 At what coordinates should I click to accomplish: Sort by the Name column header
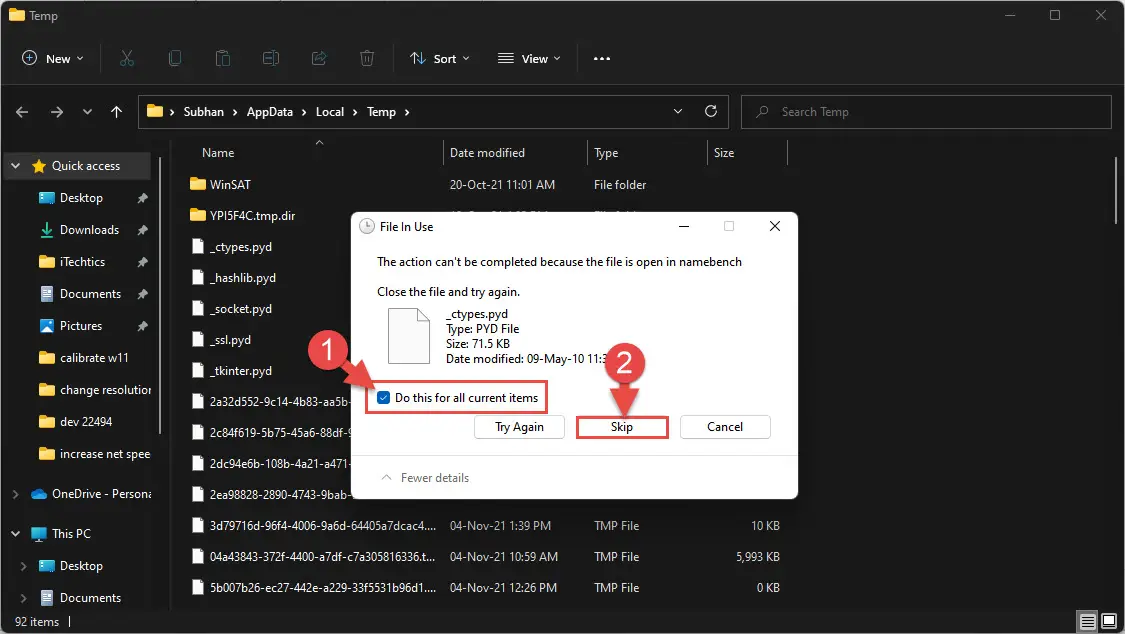click(218, 153)
